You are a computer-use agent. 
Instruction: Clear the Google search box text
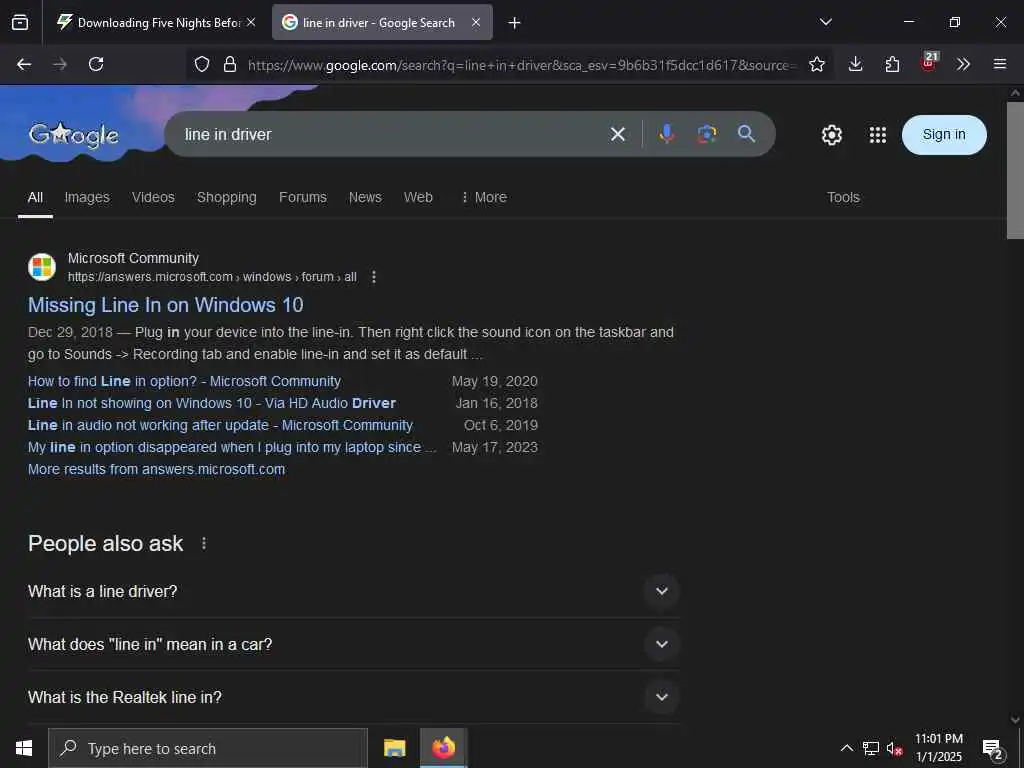(x=618, y=135)
